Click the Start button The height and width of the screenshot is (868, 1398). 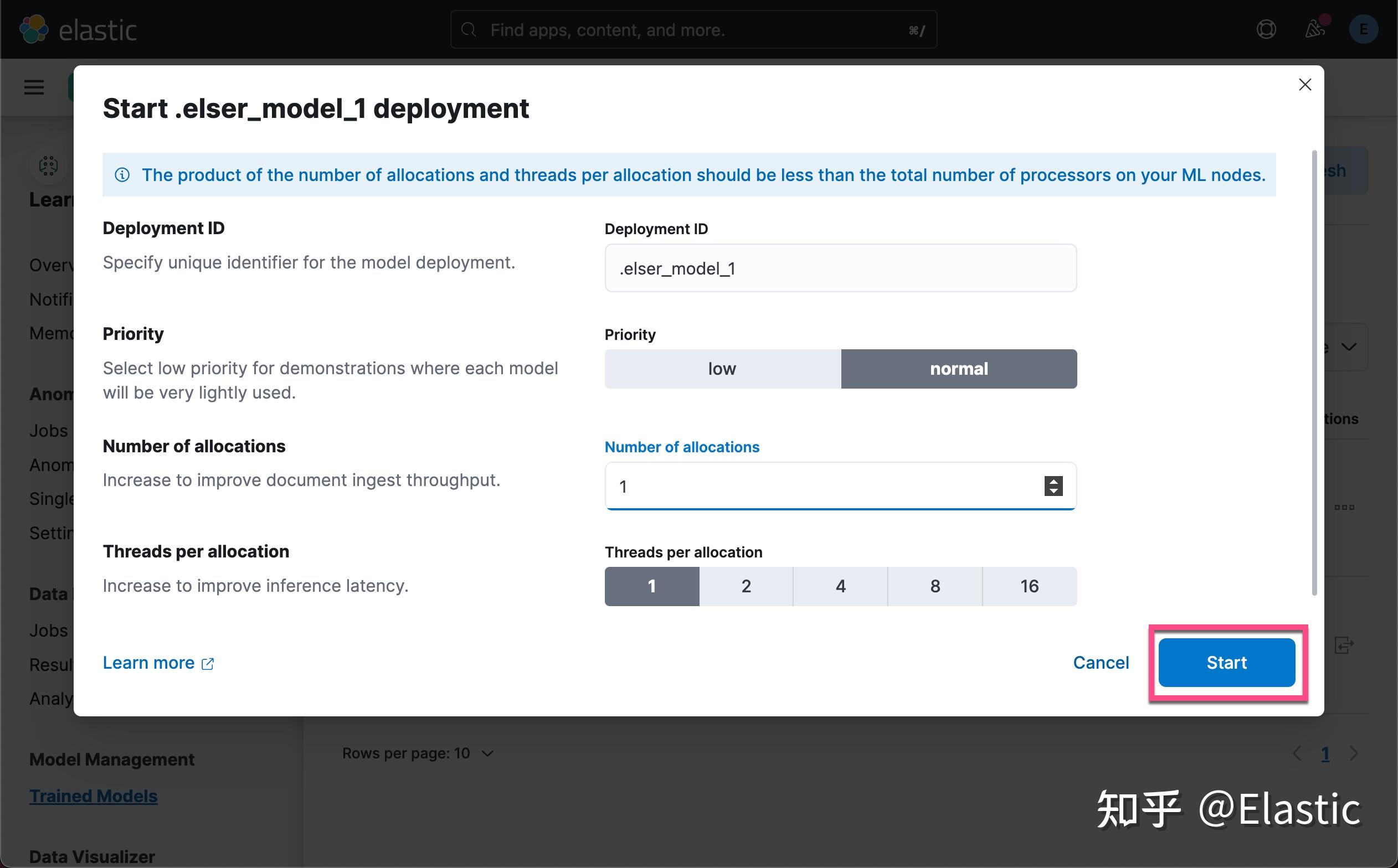coord(1226,663)
